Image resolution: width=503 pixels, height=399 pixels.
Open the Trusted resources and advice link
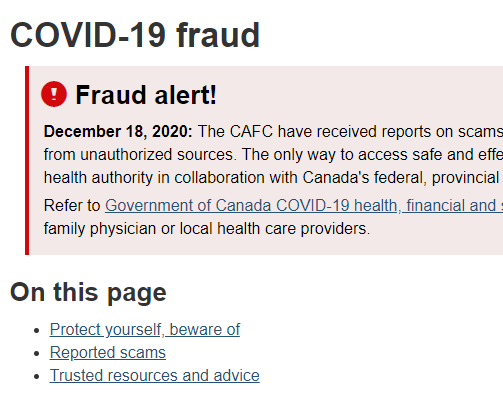155,376
